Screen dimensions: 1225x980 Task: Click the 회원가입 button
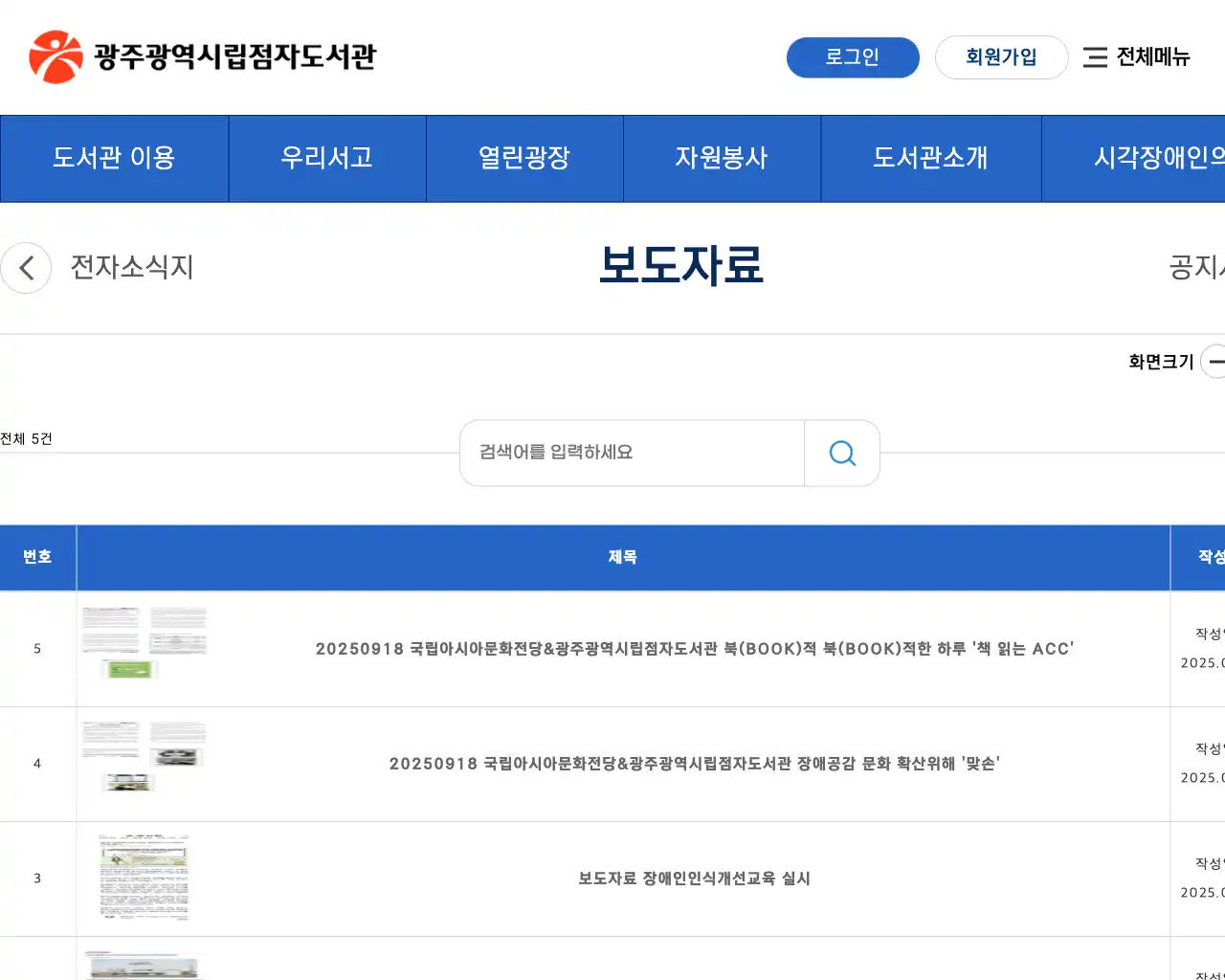coord(1001,57)
